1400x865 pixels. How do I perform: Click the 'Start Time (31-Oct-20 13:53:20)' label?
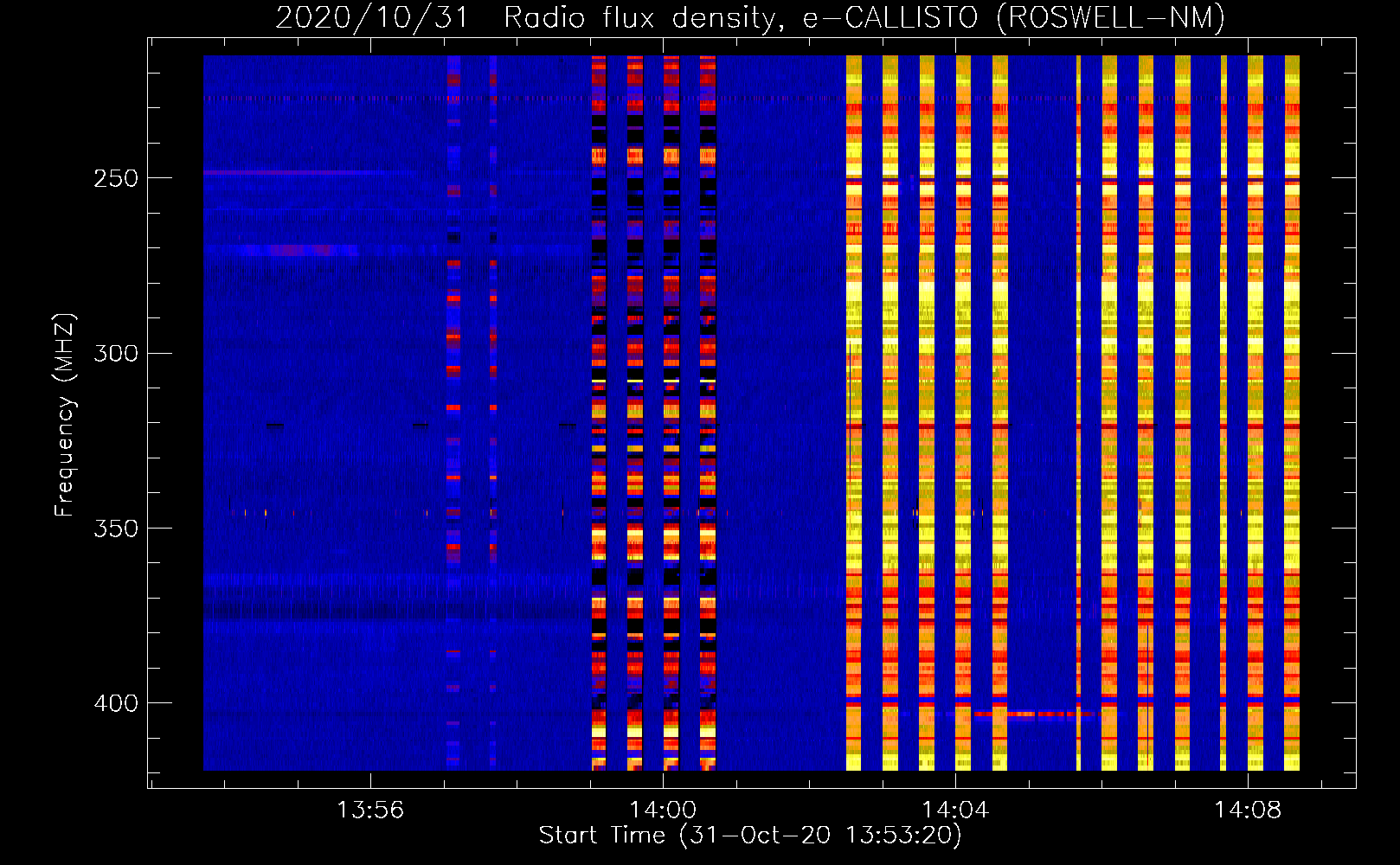[x=750, y=836]
